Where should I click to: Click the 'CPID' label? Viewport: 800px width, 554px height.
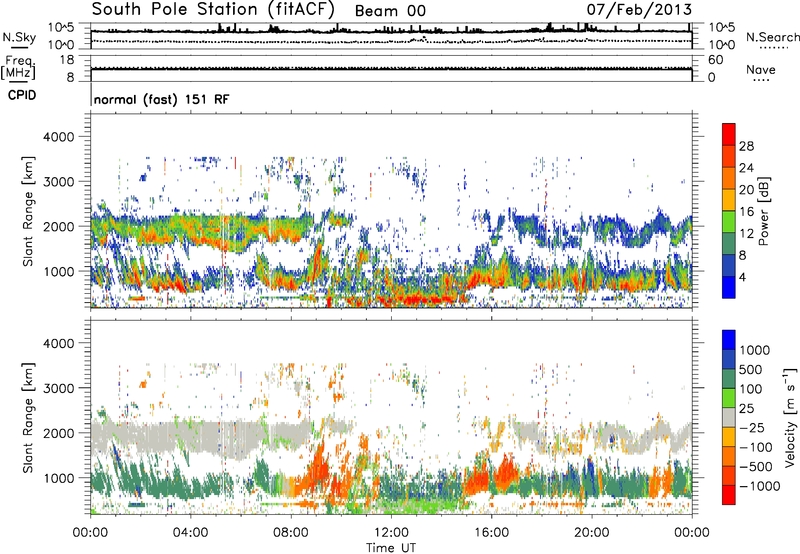pos(22,95)
